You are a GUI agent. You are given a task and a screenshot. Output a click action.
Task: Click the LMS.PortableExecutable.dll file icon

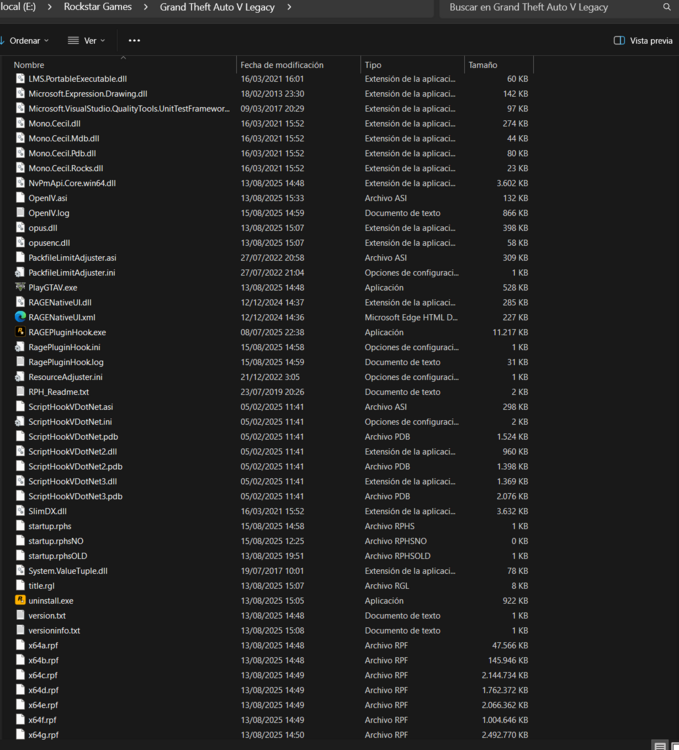click(x=20, y=78)
